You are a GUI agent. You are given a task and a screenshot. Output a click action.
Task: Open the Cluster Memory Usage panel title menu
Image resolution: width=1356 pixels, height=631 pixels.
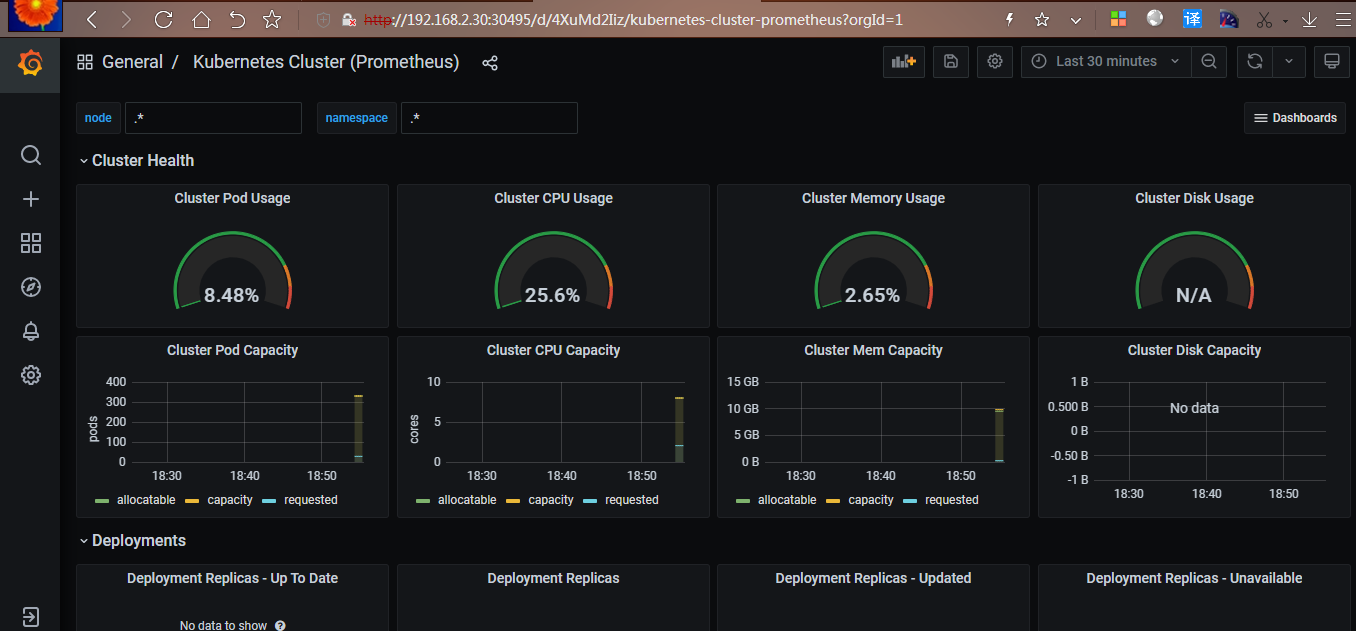click(x=873, y=198)
